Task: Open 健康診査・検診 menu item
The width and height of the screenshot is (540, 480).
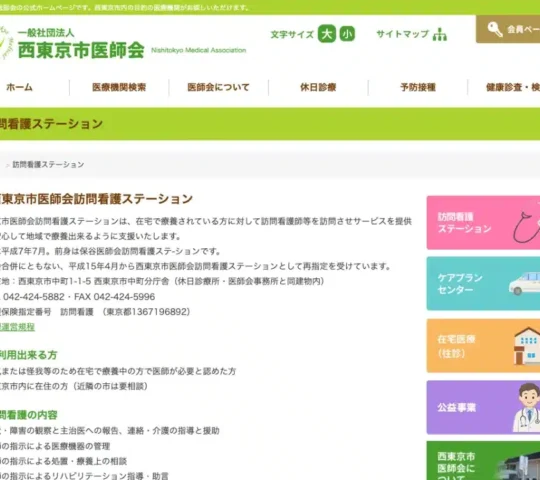Action: pos(513,87)
